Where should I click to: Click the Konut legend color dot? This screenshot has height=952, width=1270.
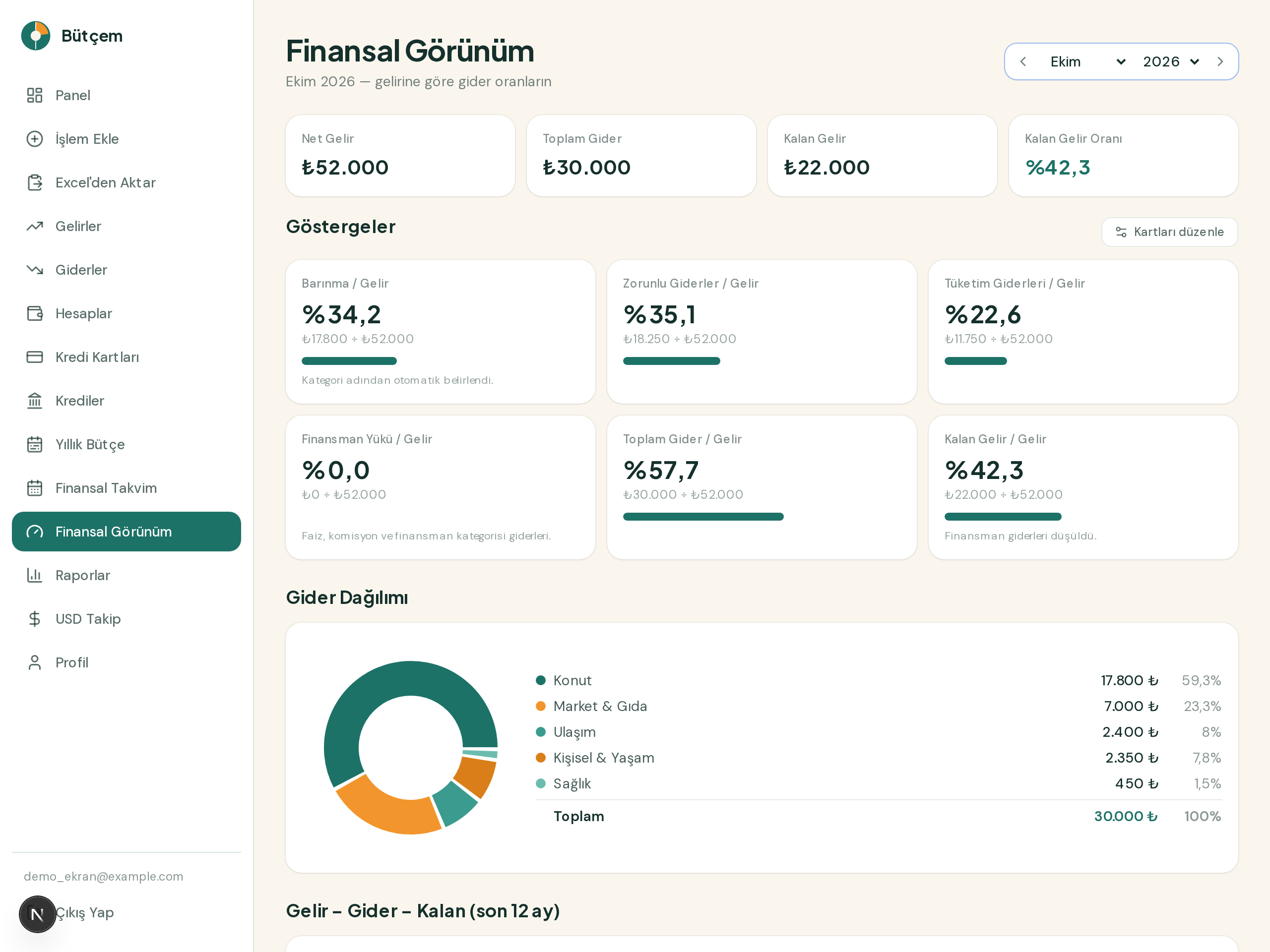pos(540,680)
